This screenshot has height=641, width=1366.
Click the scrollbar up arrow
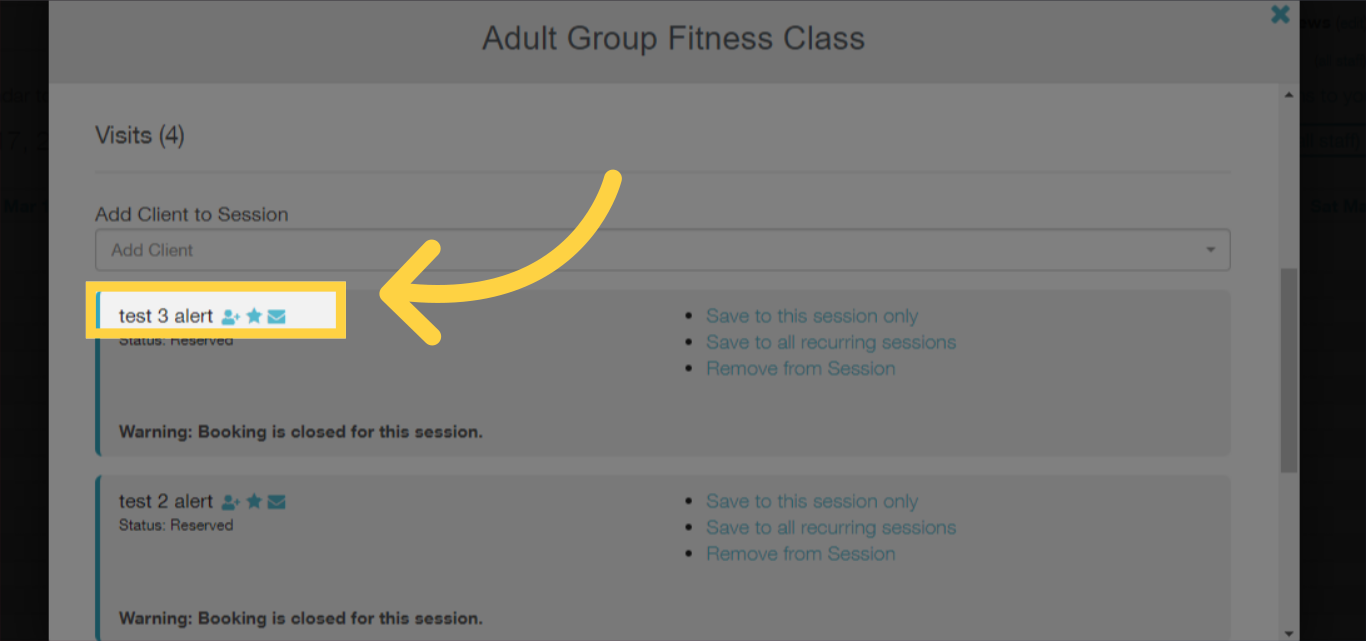(1287, 93)
